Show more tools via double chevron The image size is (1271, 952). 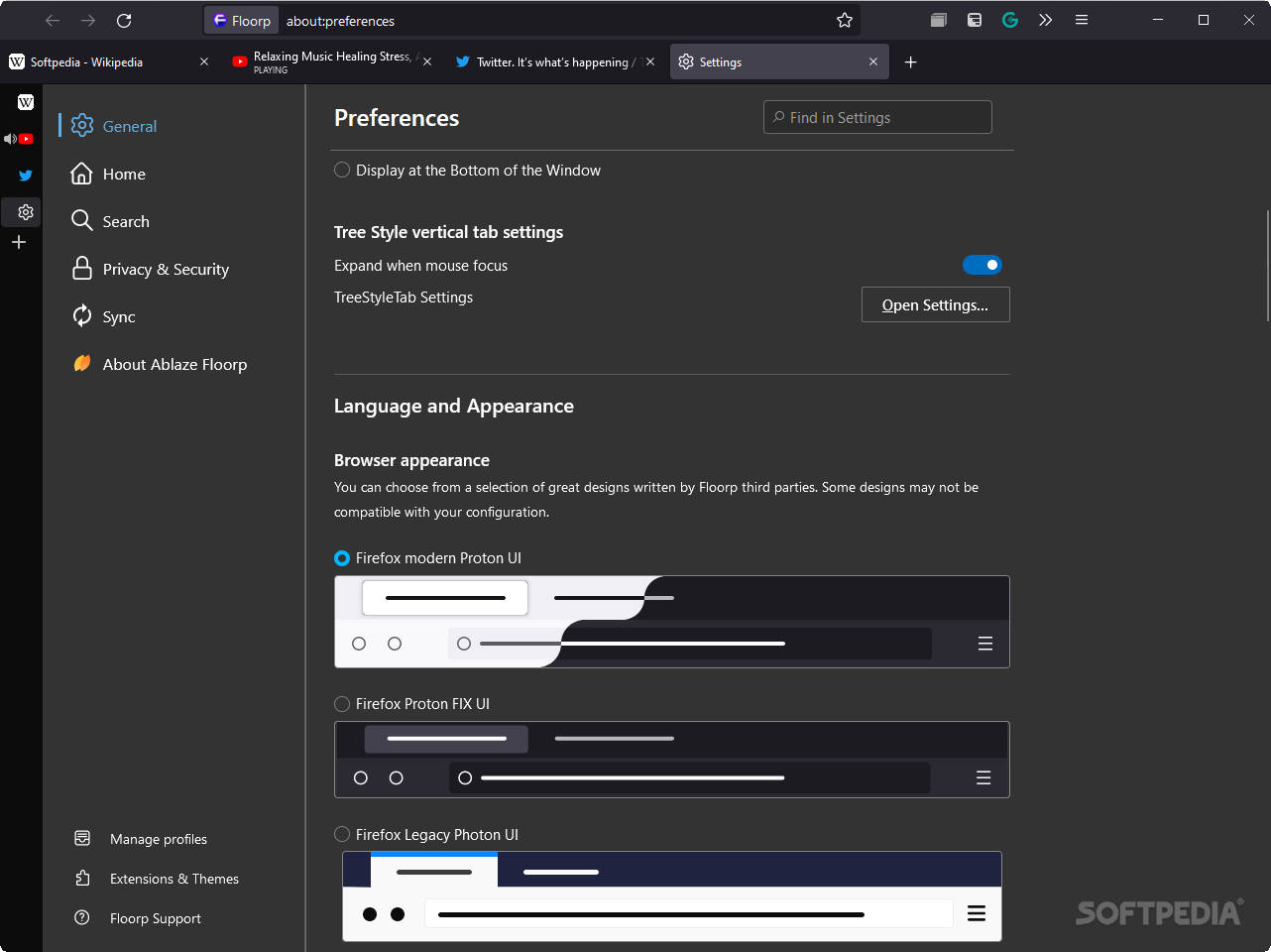(1046, 20)
